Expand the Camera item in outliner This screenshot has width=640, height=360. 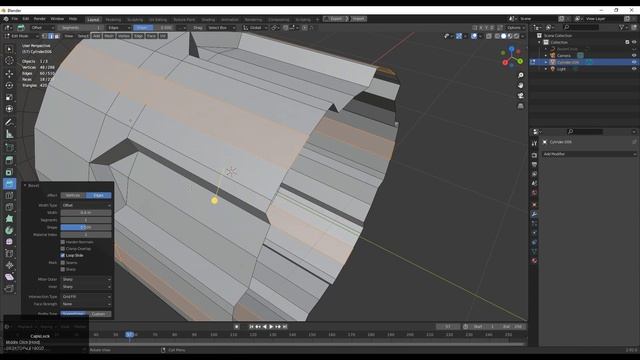[x=546, y=56]
